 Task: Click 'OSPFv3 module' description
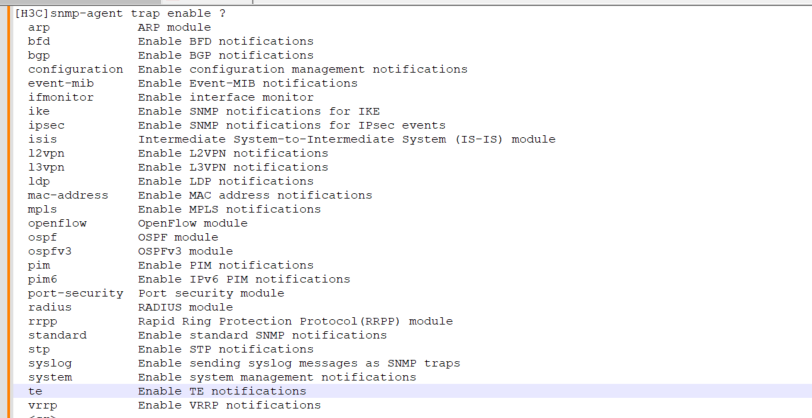tap(185, 251)
